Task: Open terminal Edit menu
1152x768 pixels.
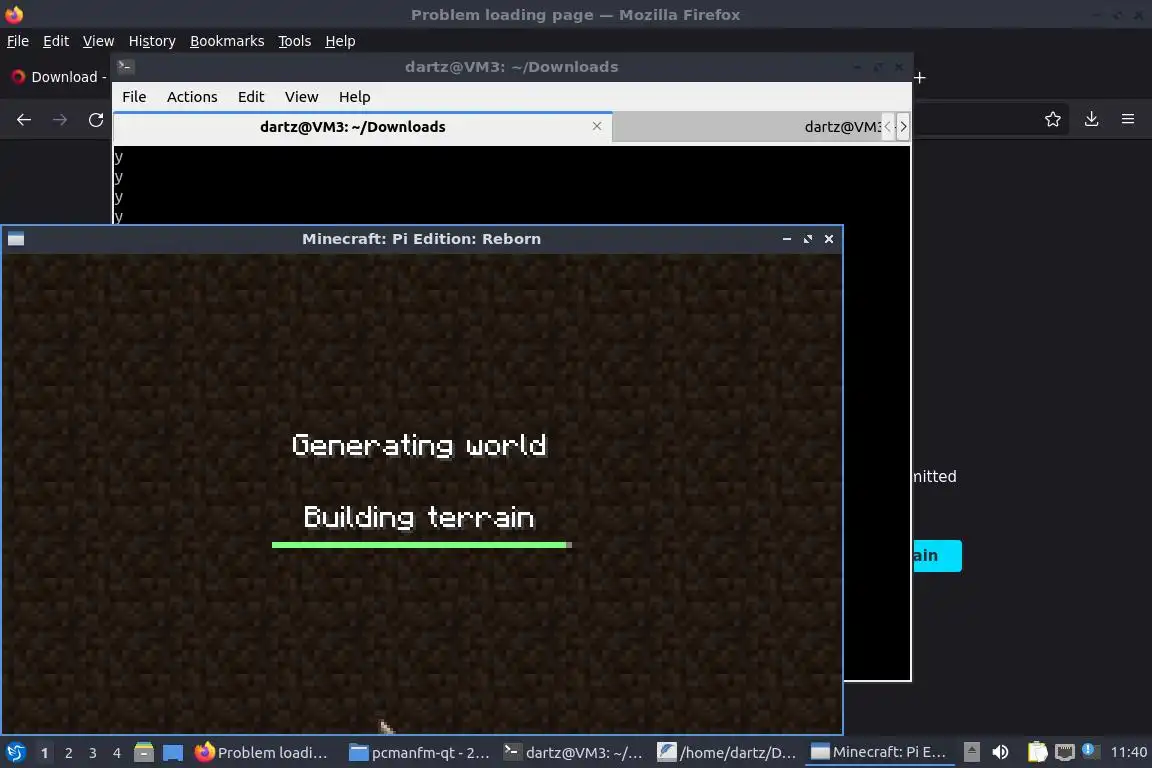Action: [x=251, y=97]
